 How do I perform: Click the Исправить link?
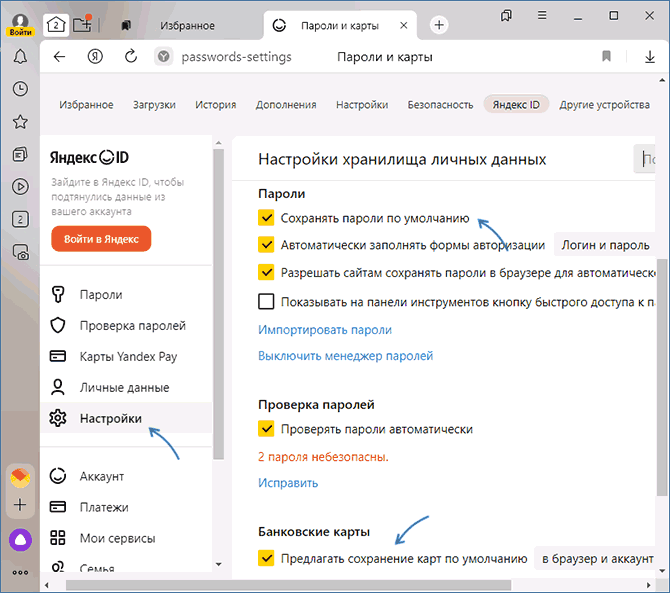[x=288, y=483]
